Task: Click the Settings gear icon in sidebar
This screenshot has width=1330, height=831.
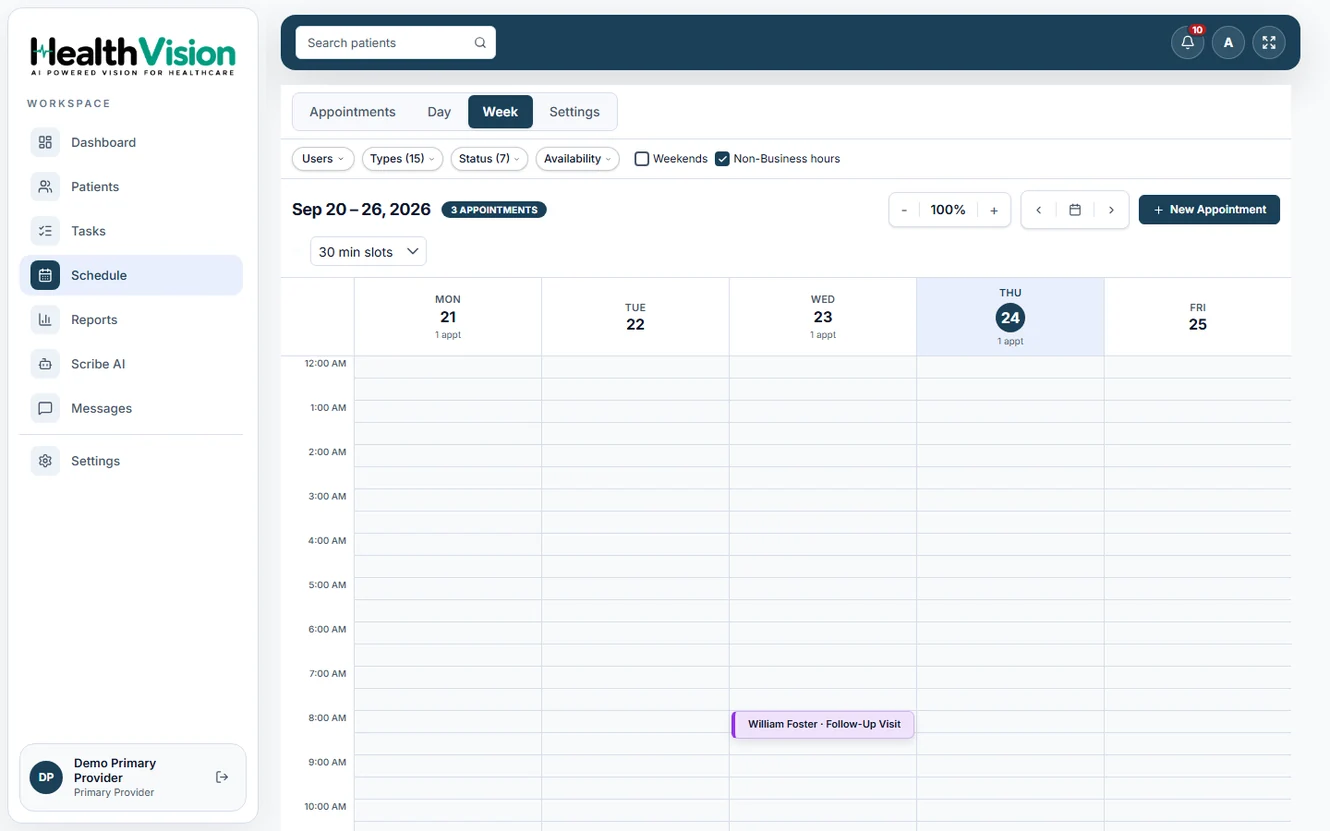Action: pyautogui.click(x=45, y=461)
